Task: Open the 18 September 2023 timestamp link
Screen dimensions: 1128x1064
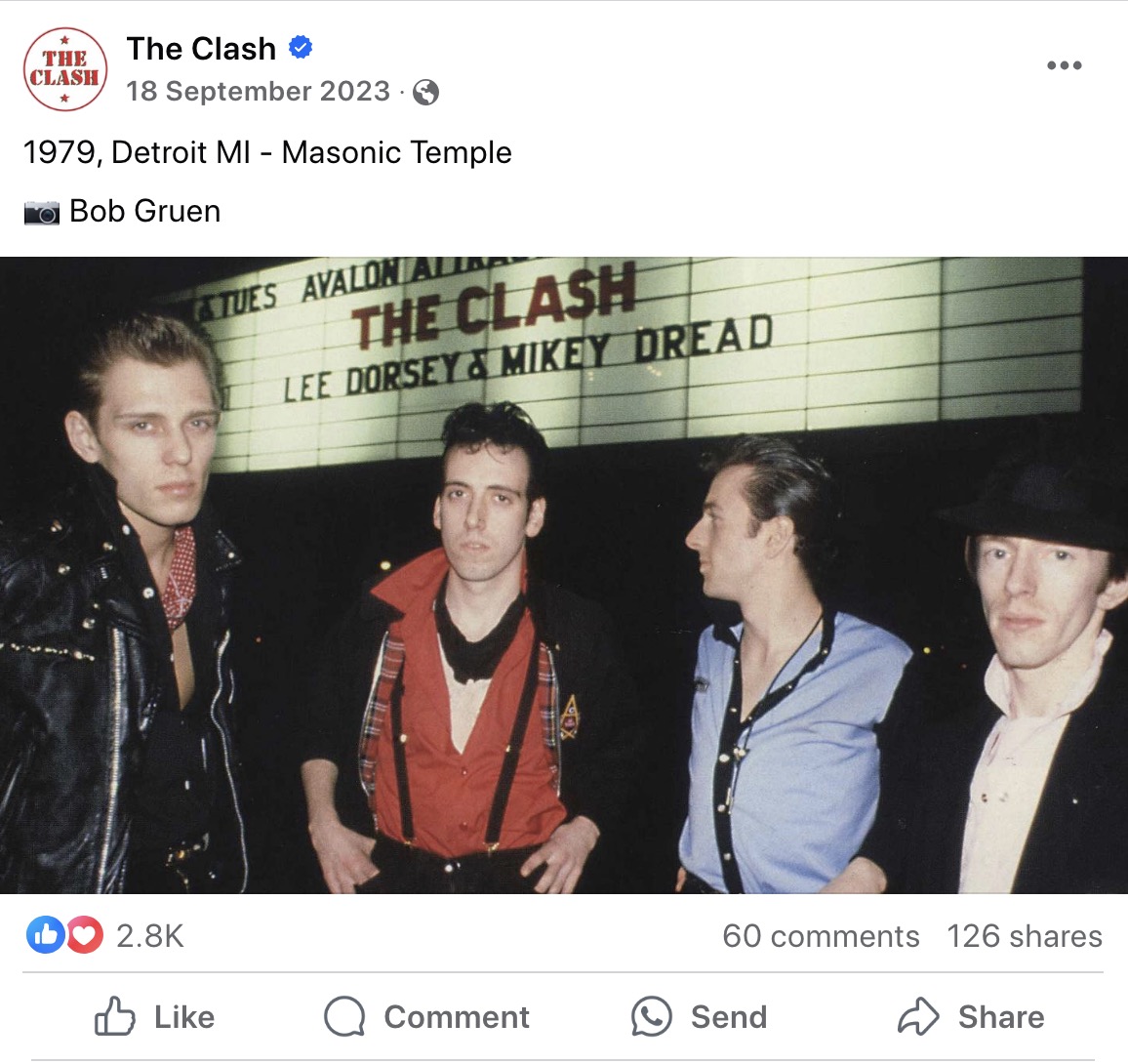Action: pos(259,92)
